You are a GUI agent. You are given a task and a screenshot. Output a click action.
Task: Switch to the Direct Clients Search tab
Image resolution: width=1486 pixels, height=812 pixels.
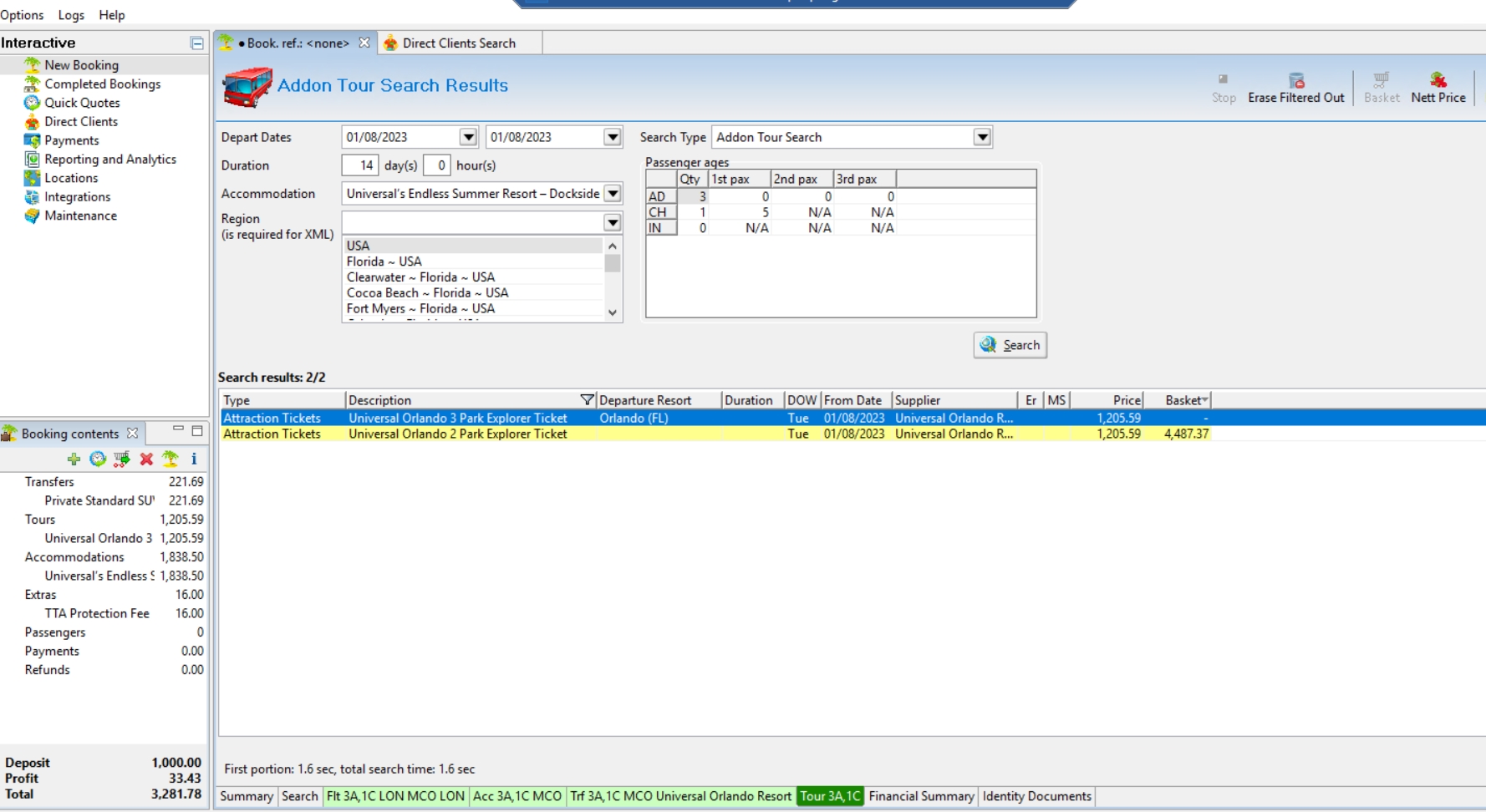(x=459, y=43)
